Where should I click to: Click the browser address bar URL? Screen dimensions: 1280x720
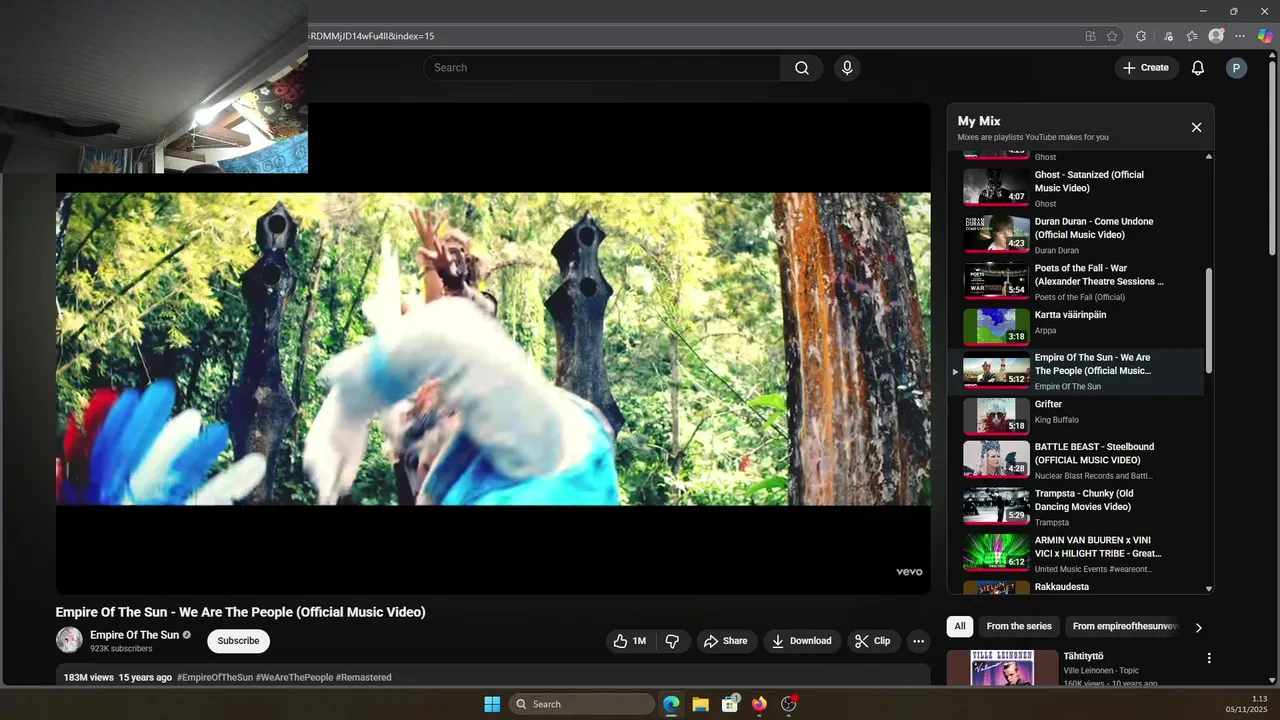pyautogui.click(x=371, y=36)
